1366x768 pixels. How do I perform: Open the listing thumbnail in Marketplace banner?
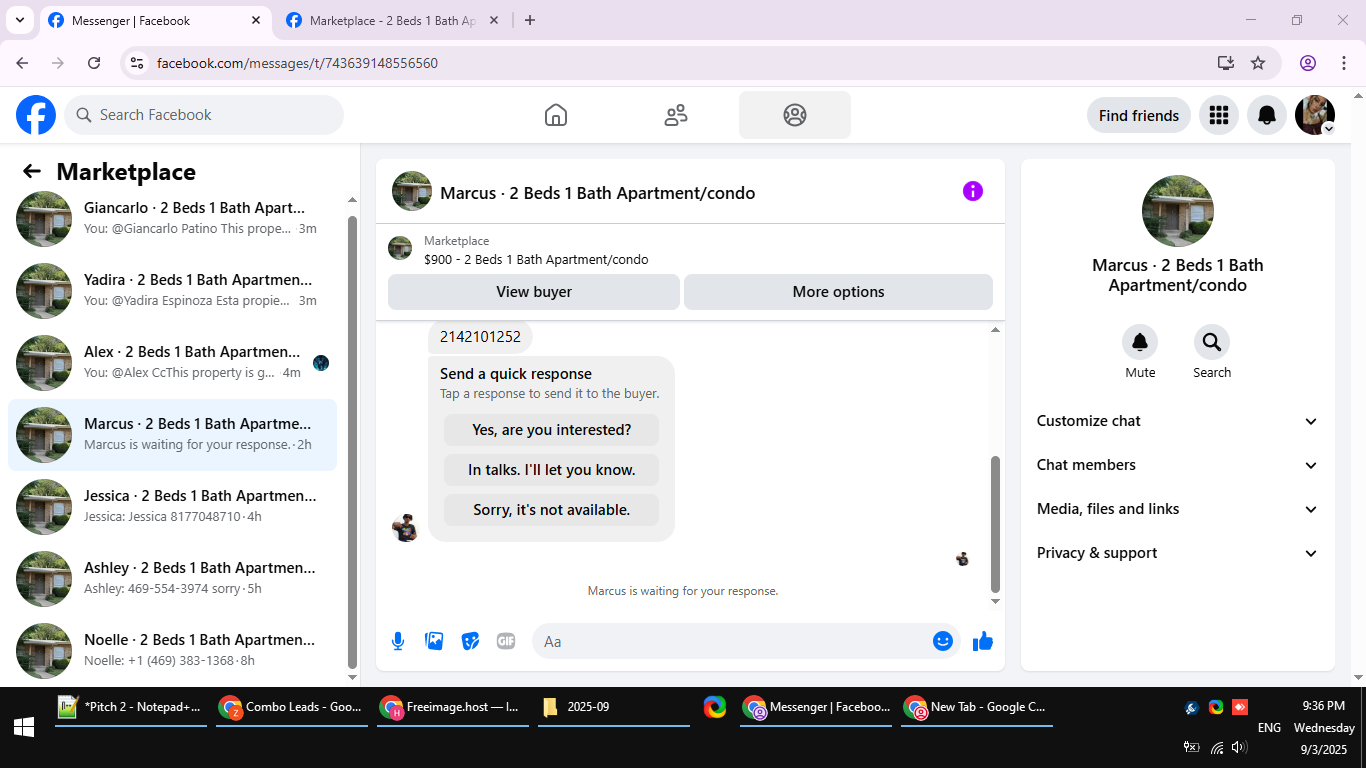[x=400, y=249]
